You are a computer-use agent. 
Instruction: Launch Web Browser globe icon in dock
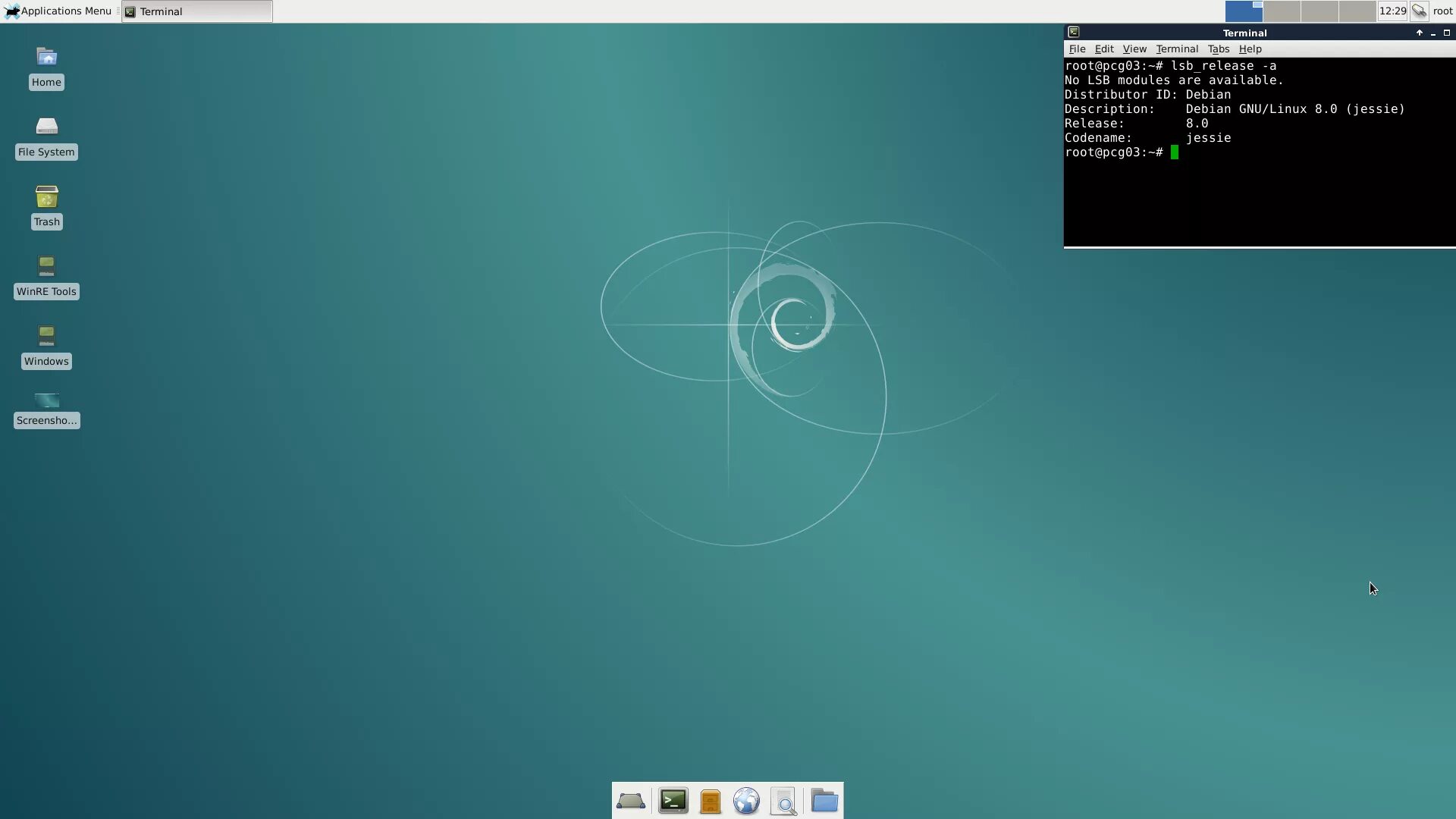click(746, 801)
